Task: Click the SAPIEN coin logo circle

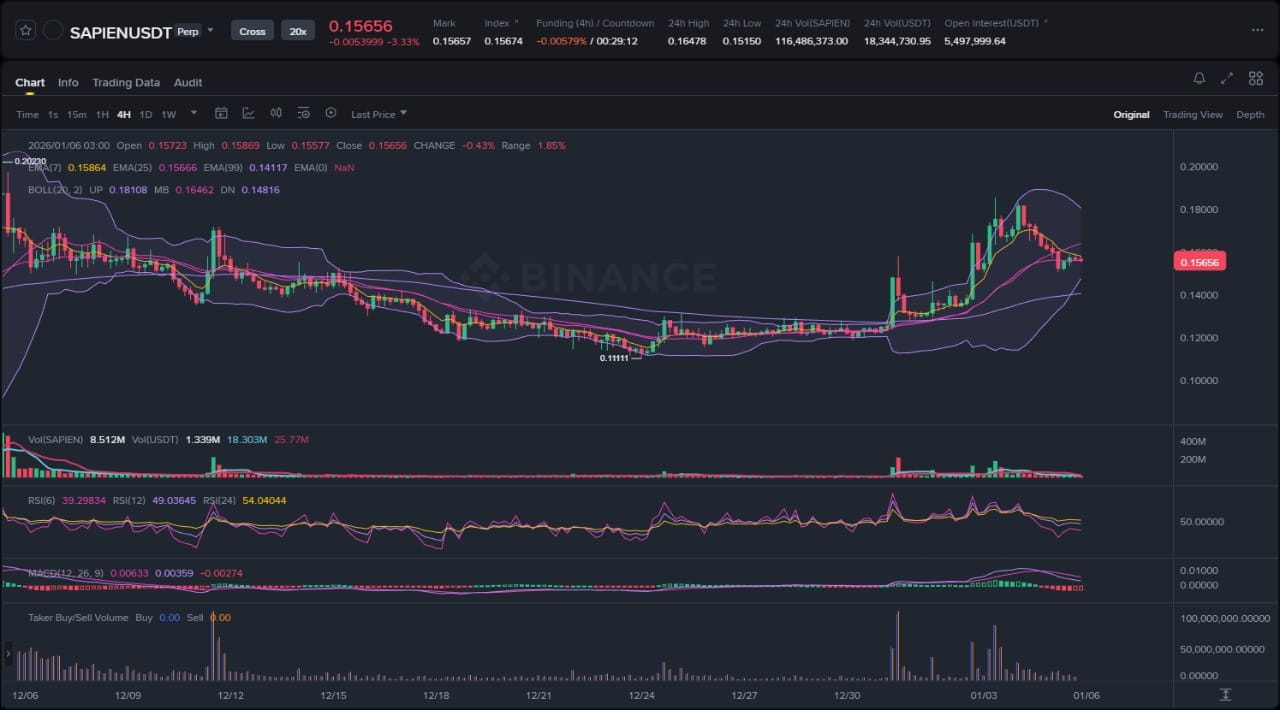Action: pos(53,31)
